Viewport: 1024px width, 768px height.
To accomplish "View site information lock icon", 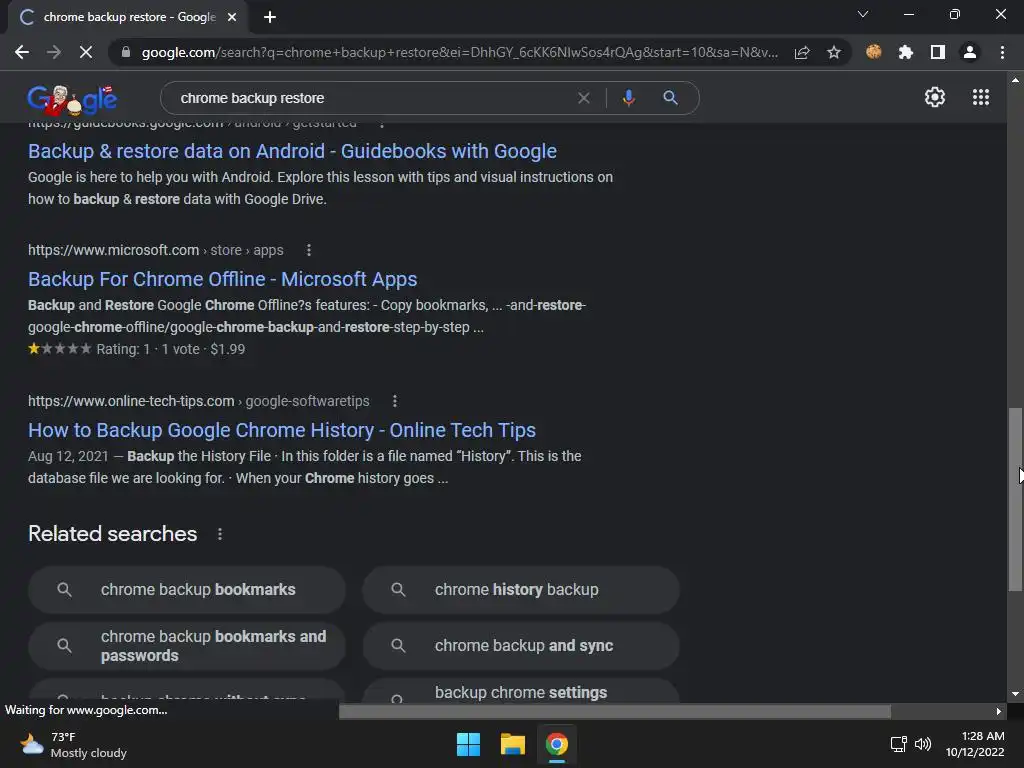I will click(126, 52).
